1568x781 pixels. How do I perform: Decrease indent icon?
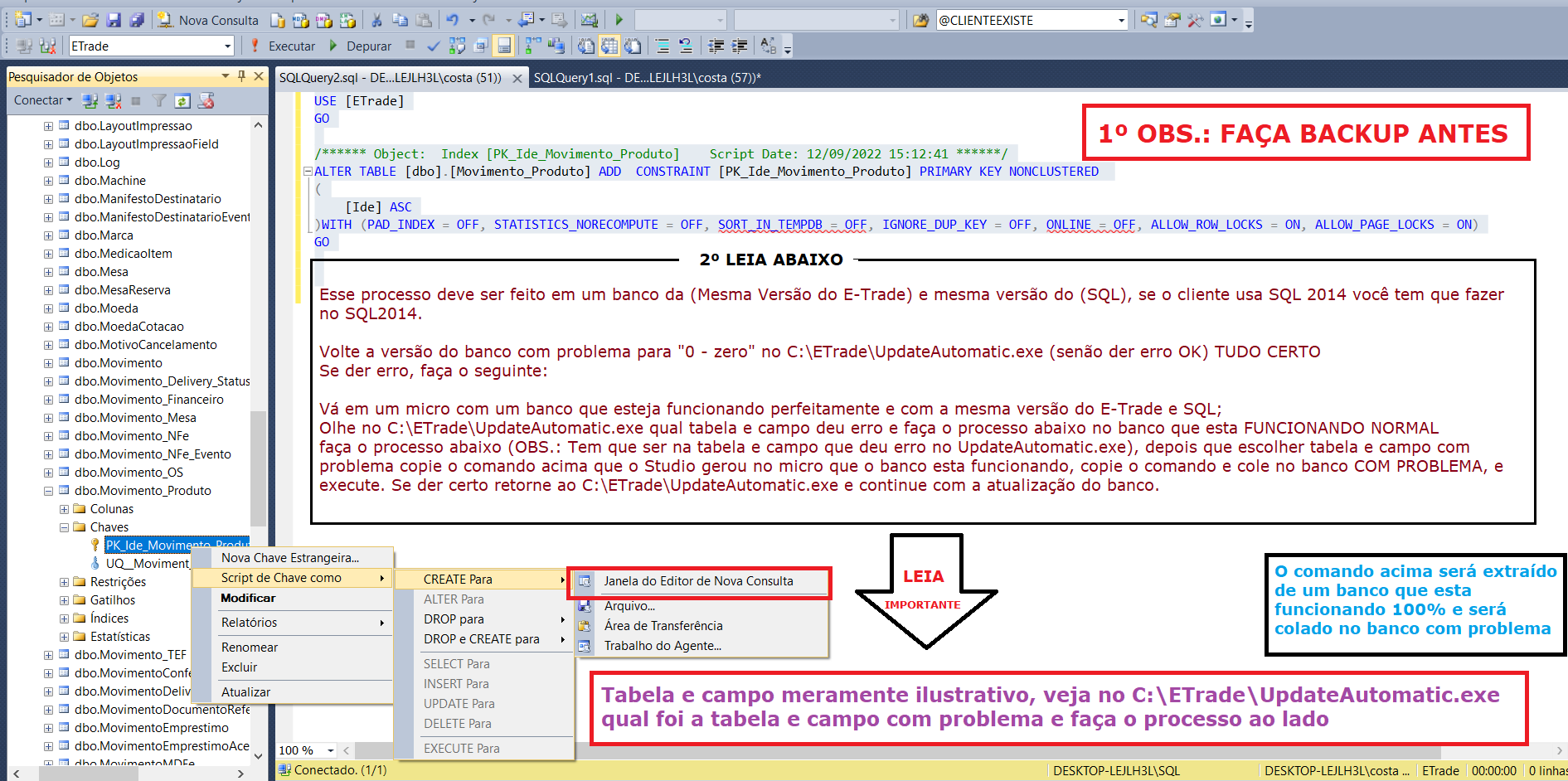click(716, 46)
